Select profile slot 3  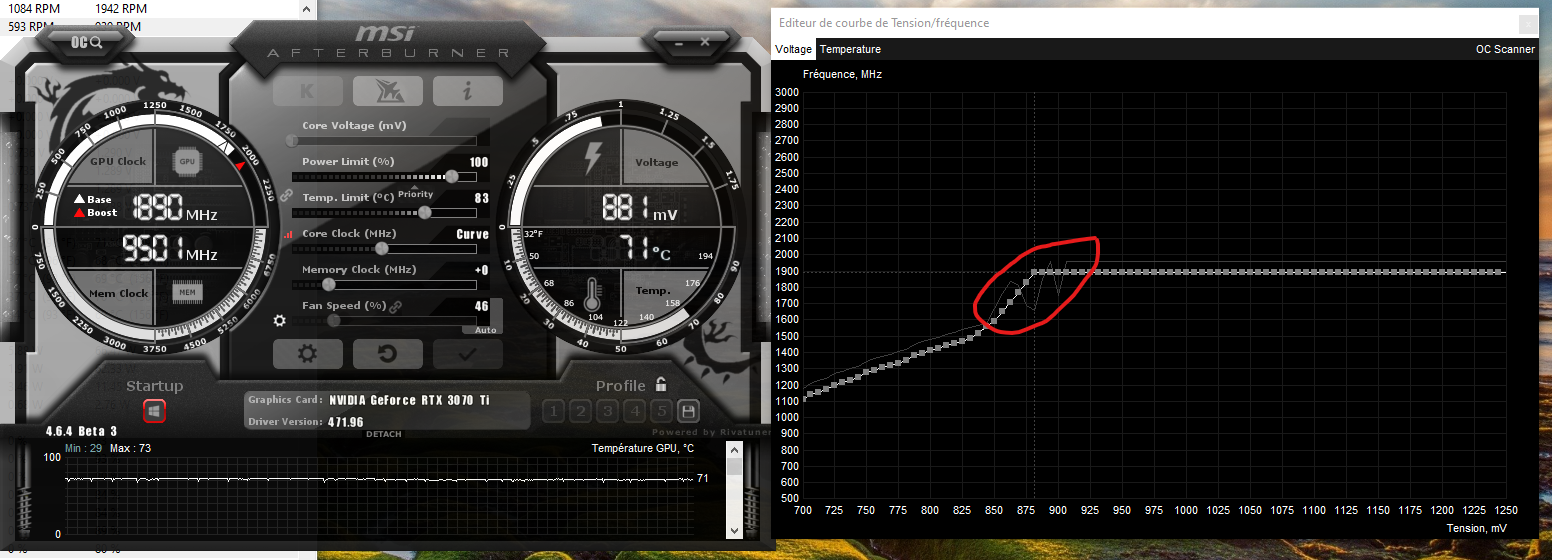pyautogui.click(x=607, y=410)
